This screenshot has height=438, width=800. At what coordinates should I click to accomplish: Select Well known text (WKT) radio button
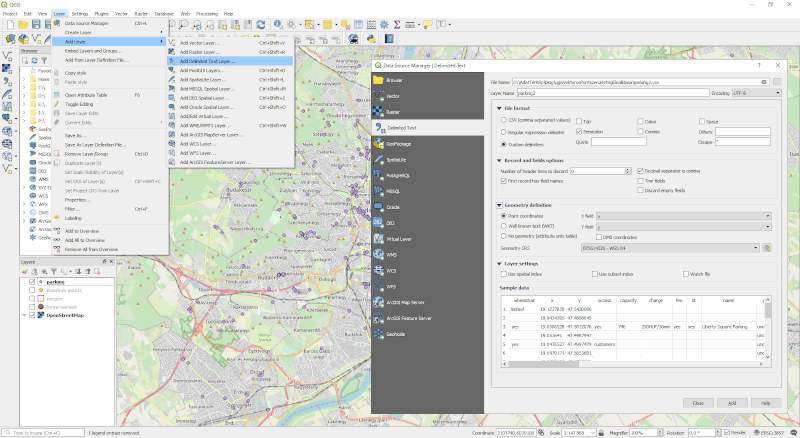(x=504, y=226)
